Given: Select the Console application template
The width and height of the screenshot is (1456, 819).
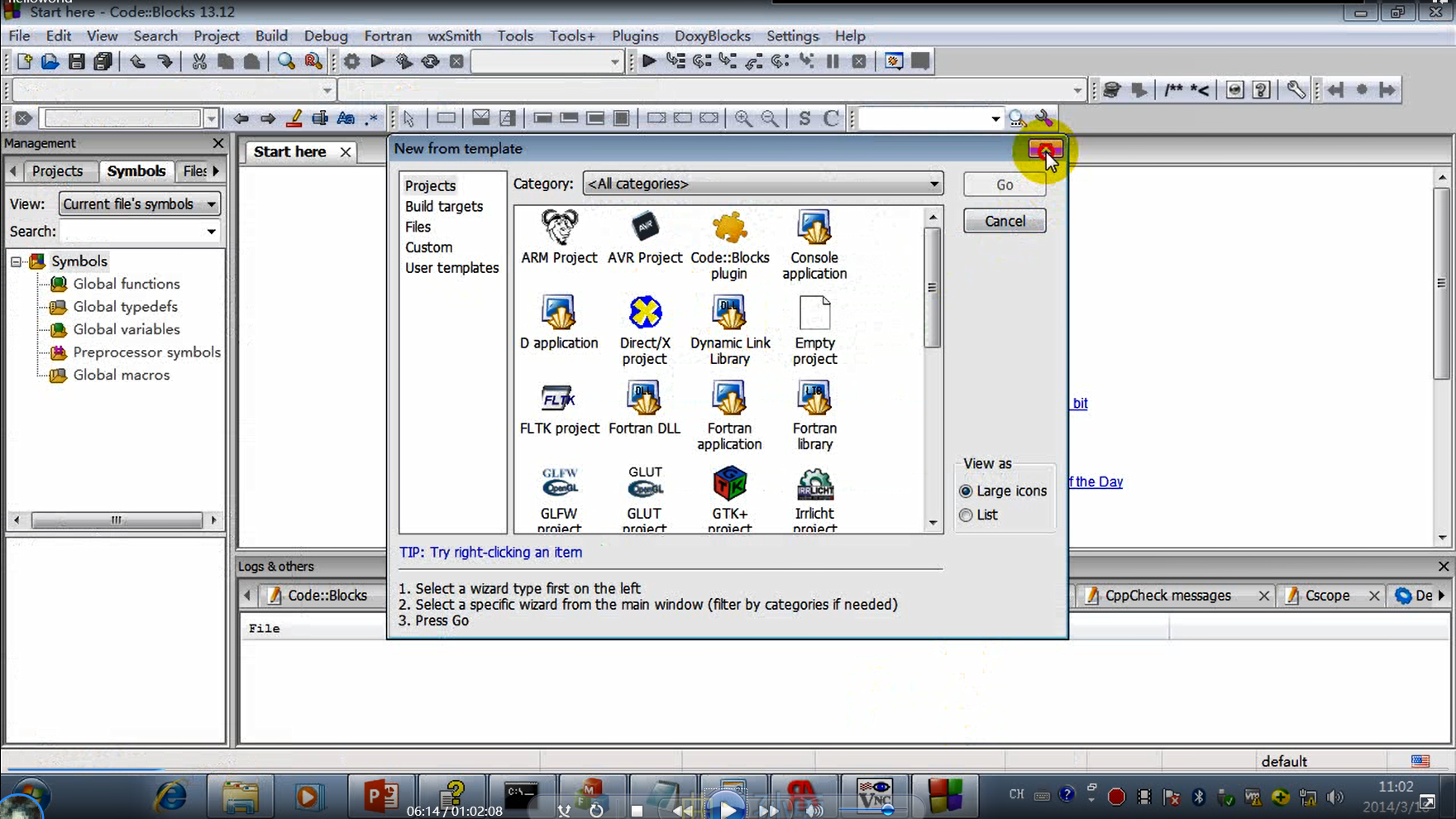Looking at the screenshot, I should pos(814,246).
